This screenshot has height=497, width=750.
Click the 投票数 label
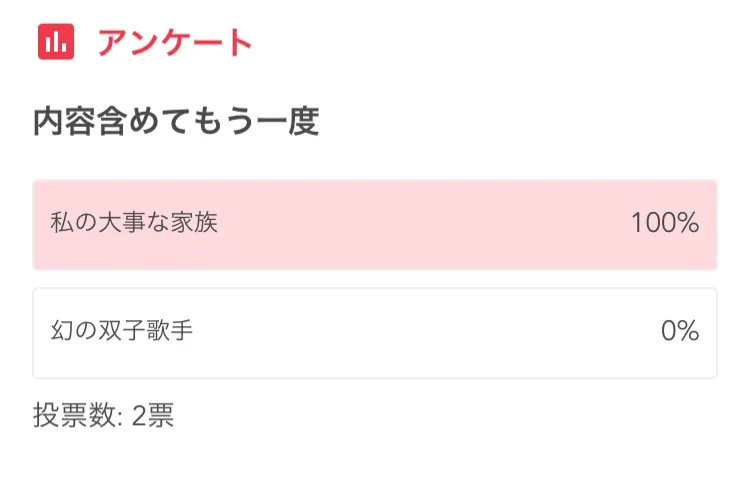[72, 416]
